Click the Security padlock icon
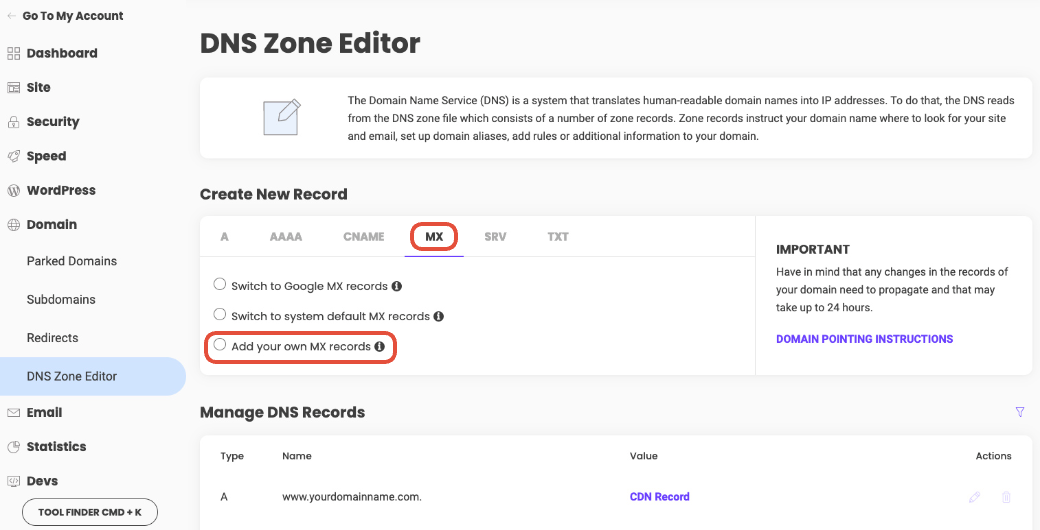The height and width of the screenshot is (530, 1040). (x=13, y=122)
